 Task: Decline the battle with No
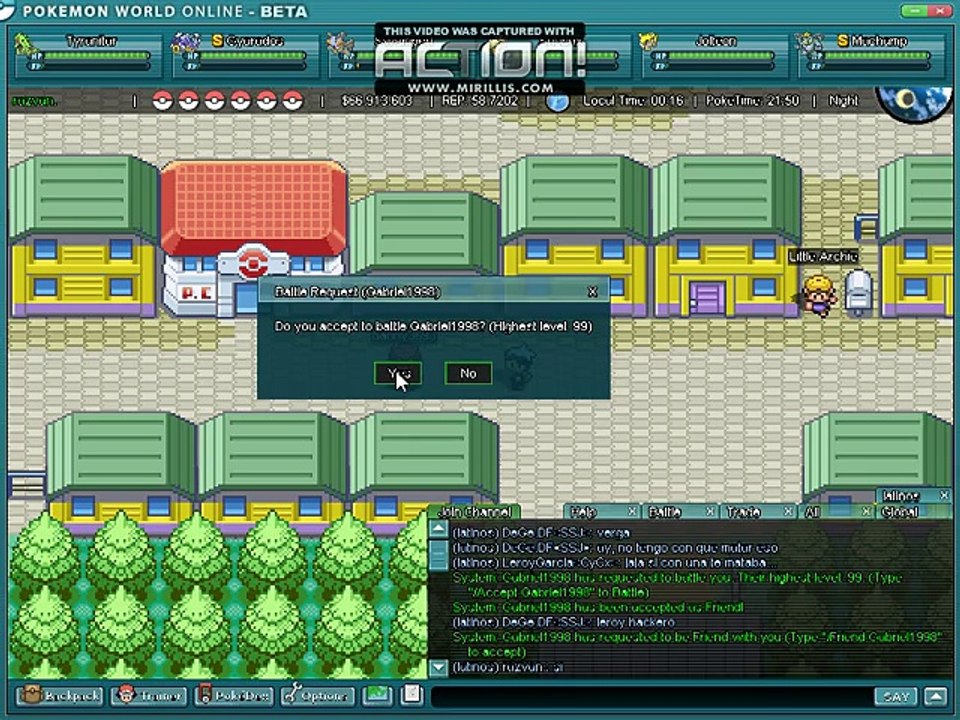[468, 373]
